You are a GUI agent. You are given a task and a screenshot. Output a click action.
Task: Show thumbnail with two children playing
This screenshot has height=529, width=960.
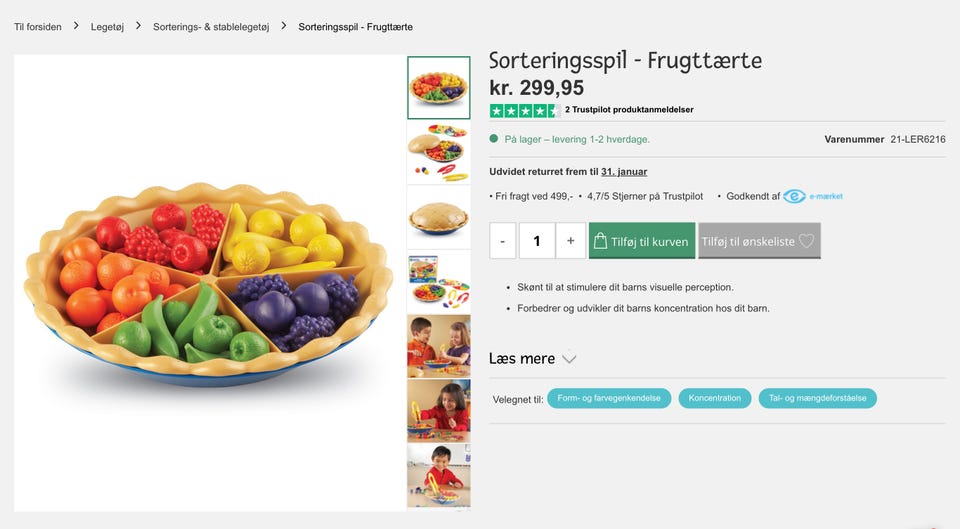[x=438, y=345]
